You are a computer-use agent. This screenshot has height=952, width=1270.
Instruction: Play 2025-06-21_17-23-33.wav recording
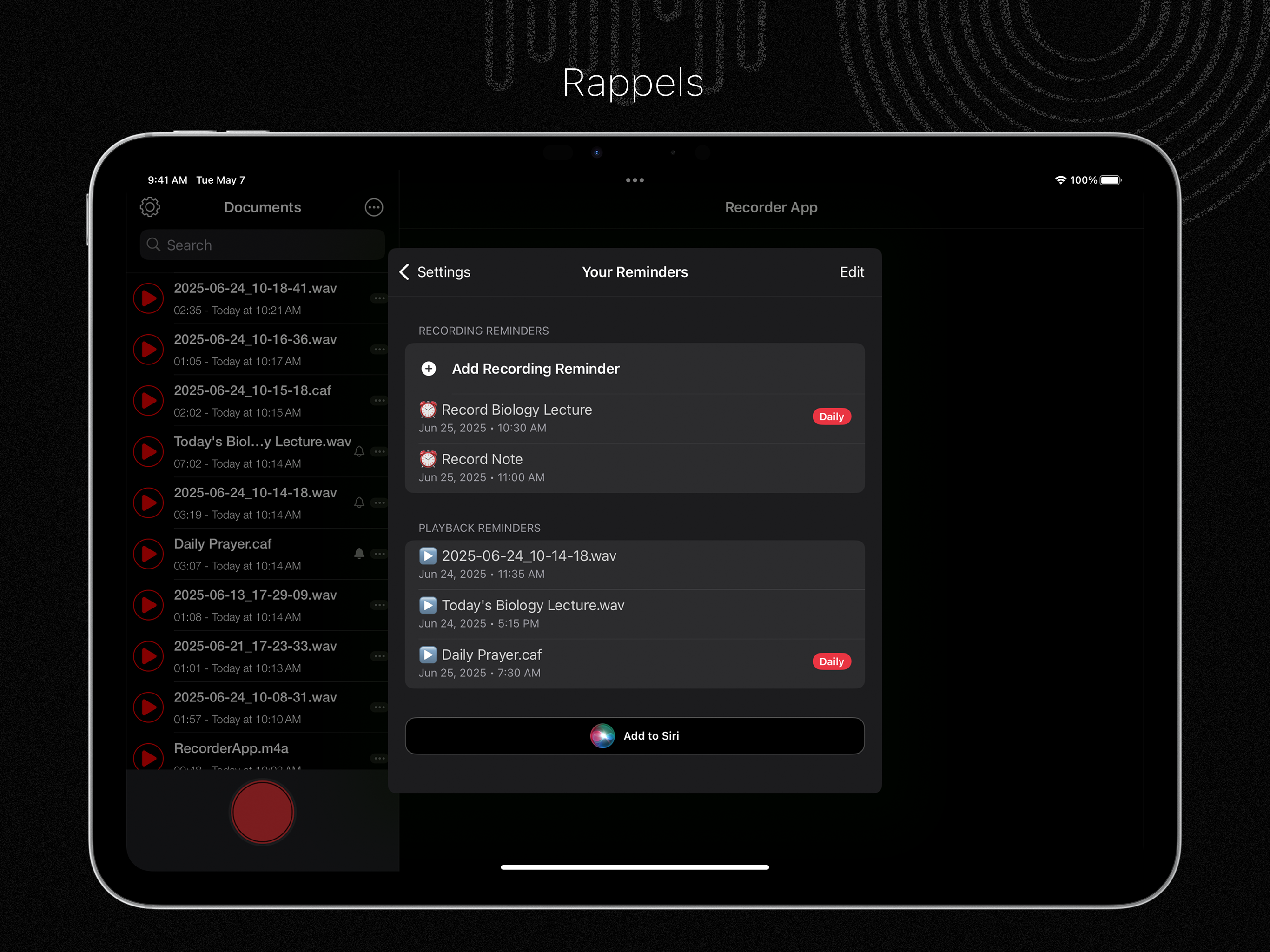(x=149, y=656)
